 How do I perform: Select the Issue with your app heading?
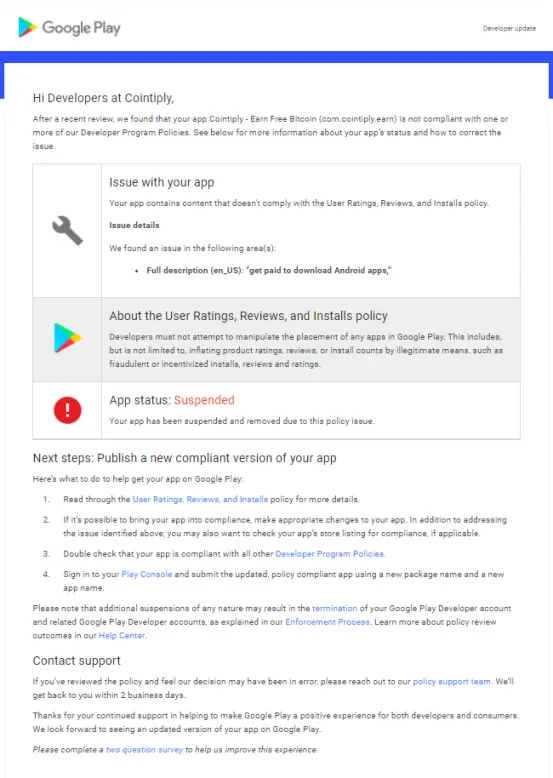(162, 182)
